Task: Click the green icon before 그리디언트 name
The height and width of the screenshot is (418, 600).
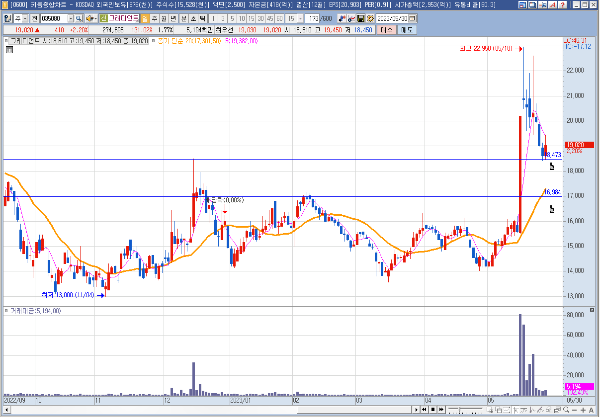Action: (103, 18)
